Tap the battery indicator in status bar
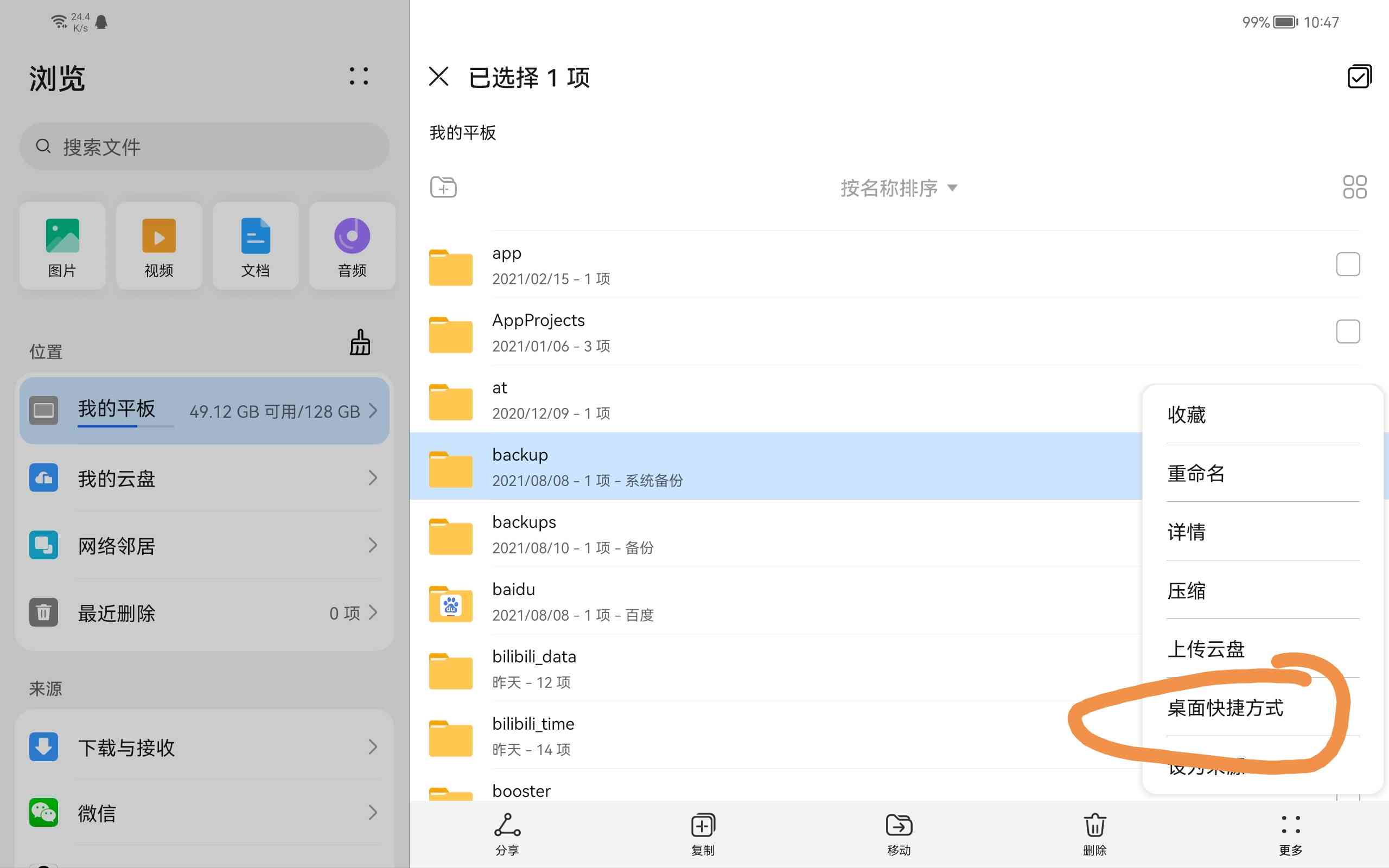 (1286, 22)
